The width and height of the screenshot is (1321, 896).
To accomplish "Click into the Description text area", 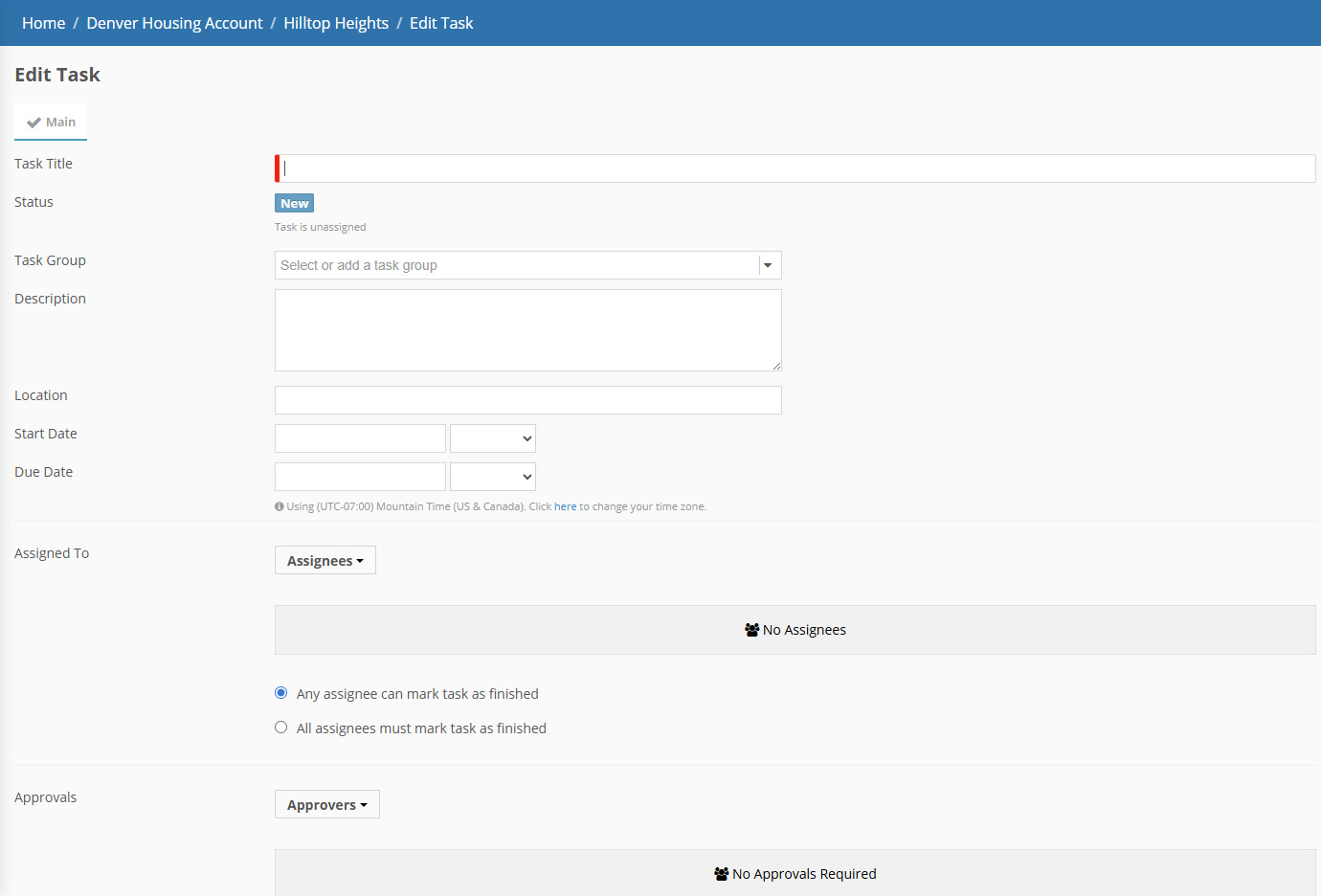I will [528, 330].
